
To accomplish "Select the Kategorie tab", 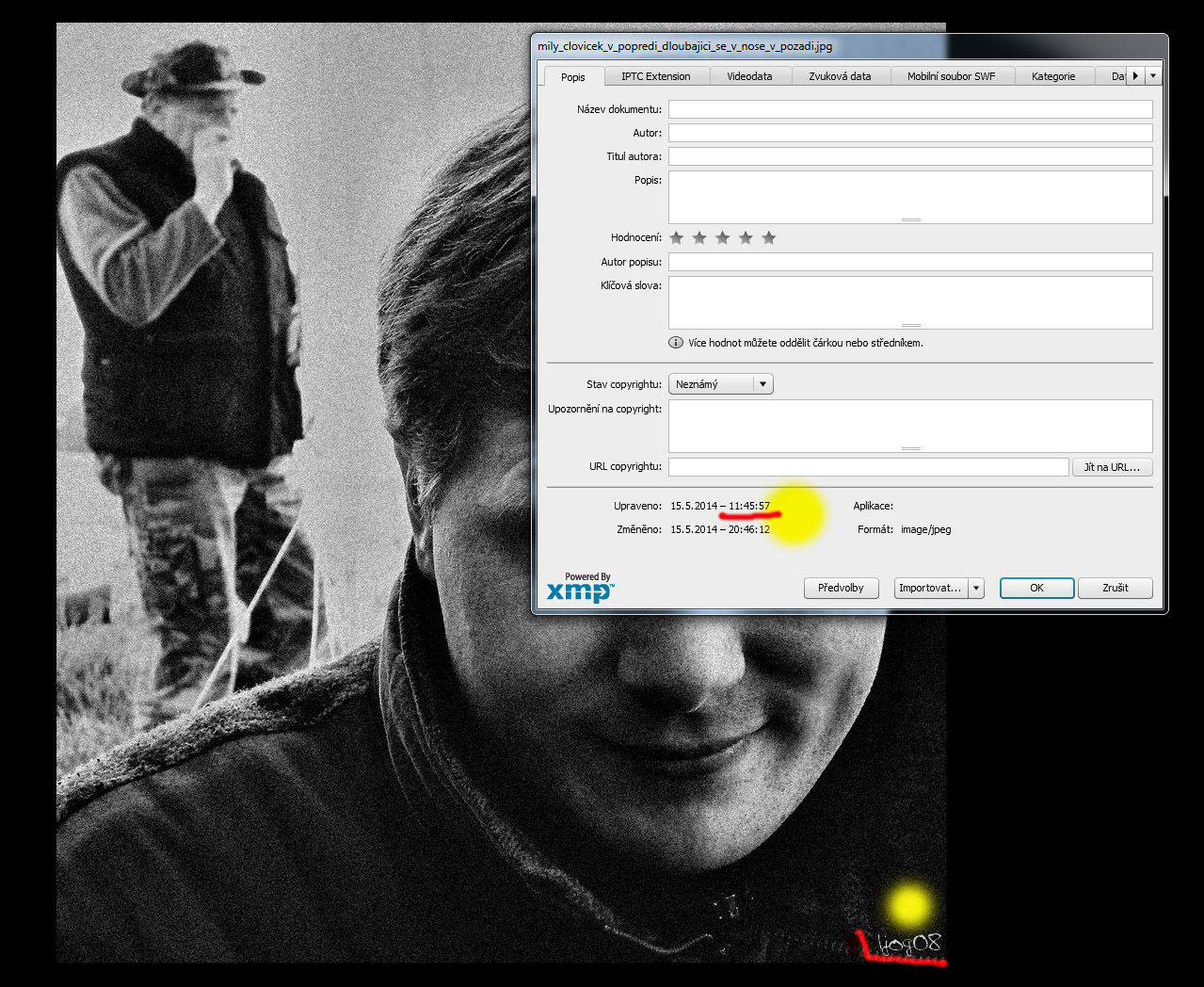I will coord(1052,77).
